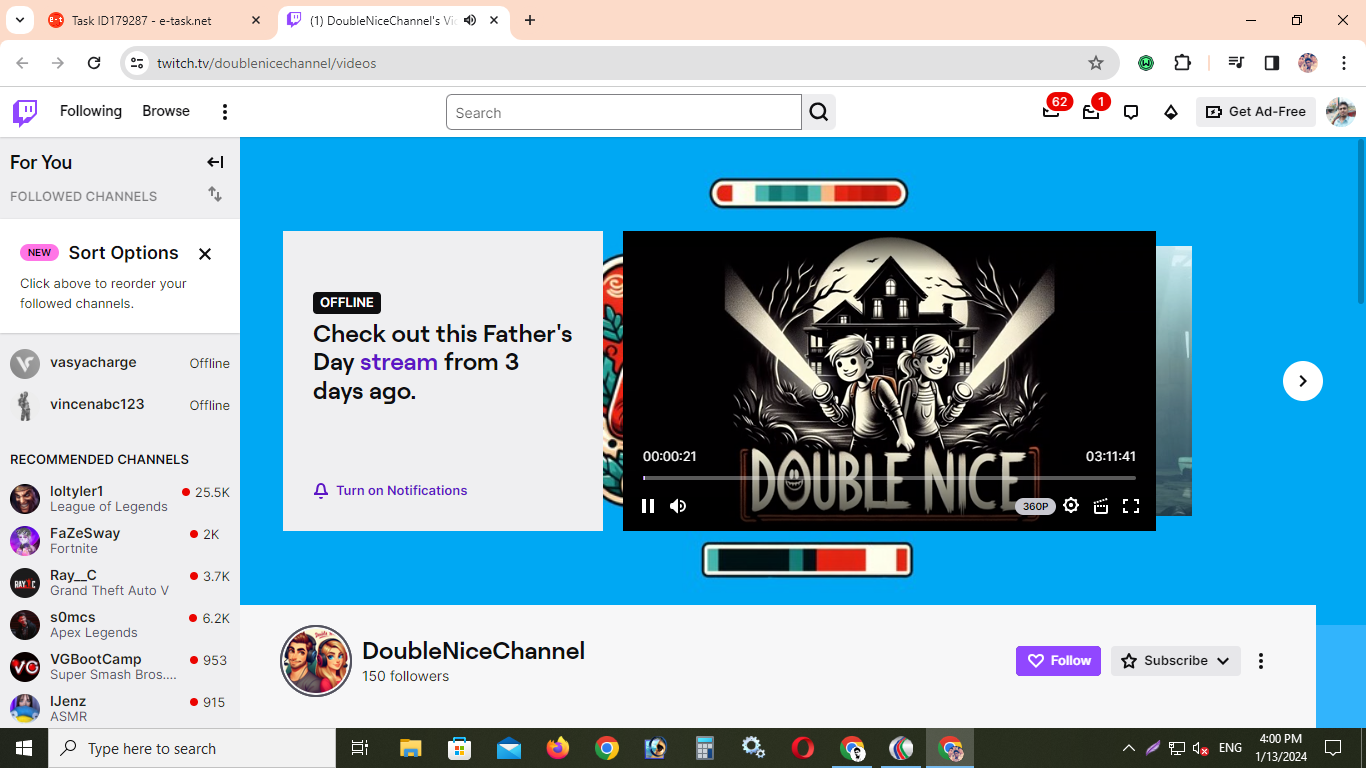Close the DoubleNiceChannel browser tab

494,20
